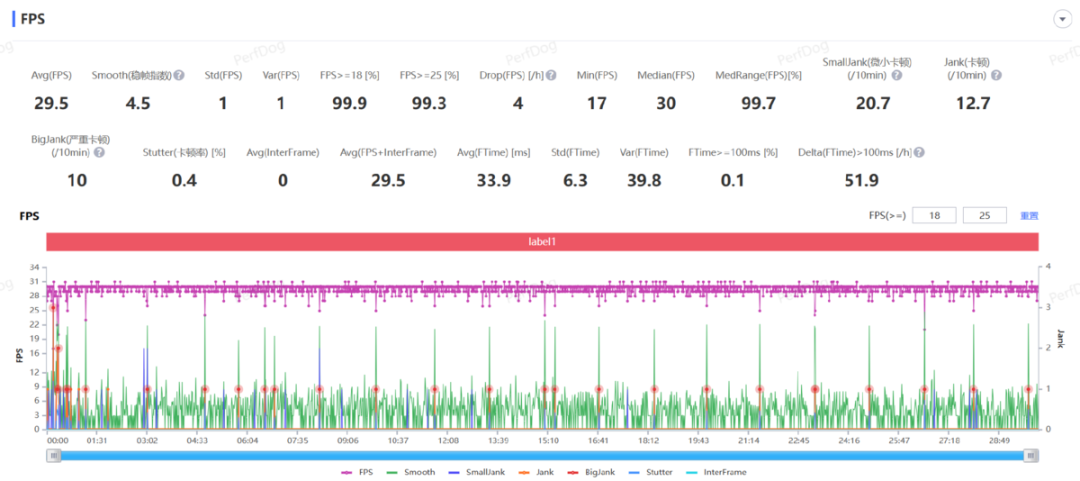Click the Median(FPS) value 30
The width and height of the screenshot is (1080, 481).
[x=666, y=104]
